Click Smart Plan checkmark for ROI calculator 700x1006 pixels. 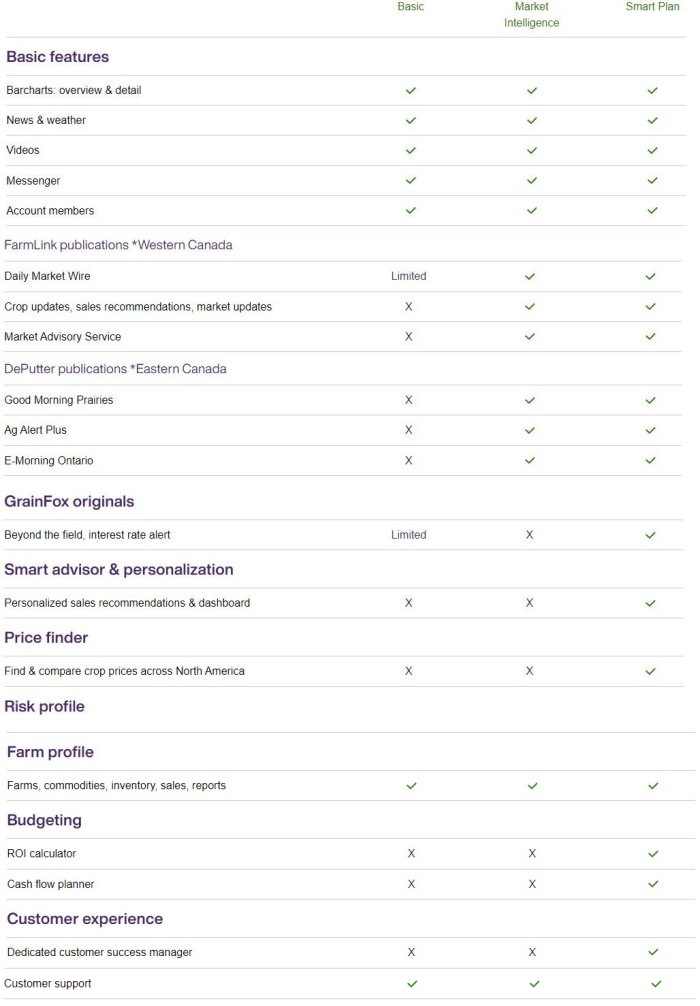click(653, 854)
